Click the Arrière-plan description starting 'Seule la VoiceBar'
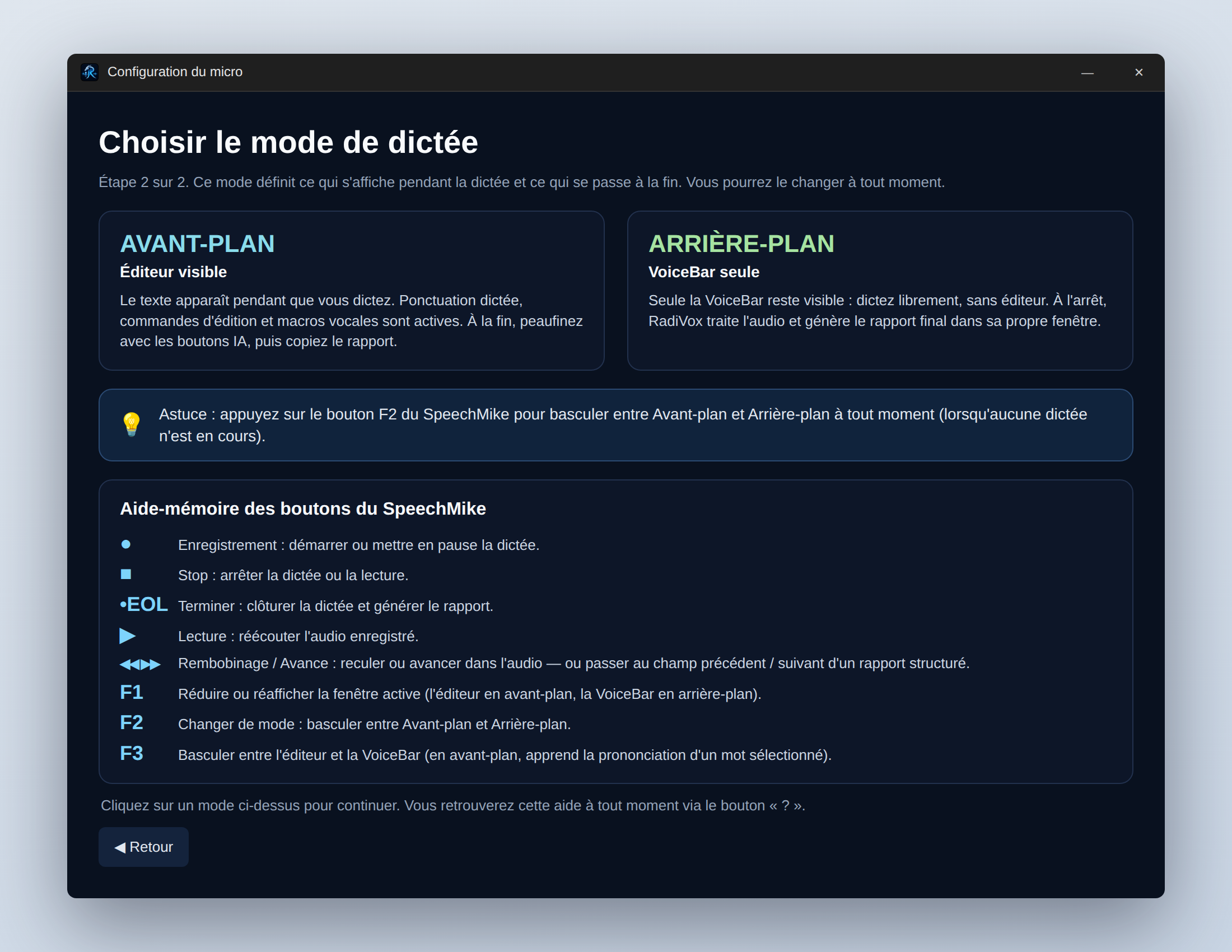The height and width of the screenshot is (952, 1232). click(x=877, y=310)
